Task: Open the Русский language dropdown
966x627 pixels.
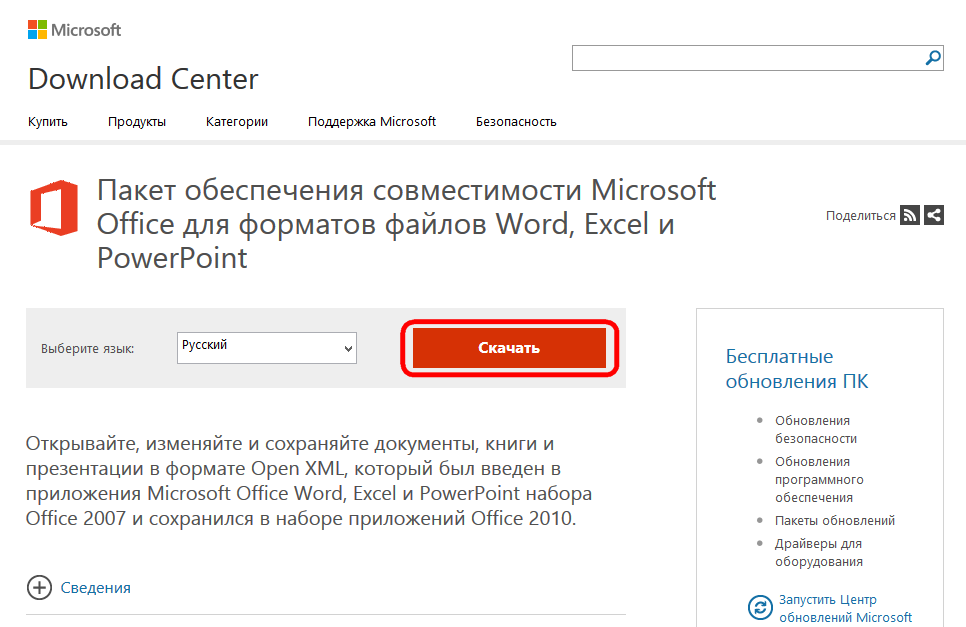Action: click(267, 347)
